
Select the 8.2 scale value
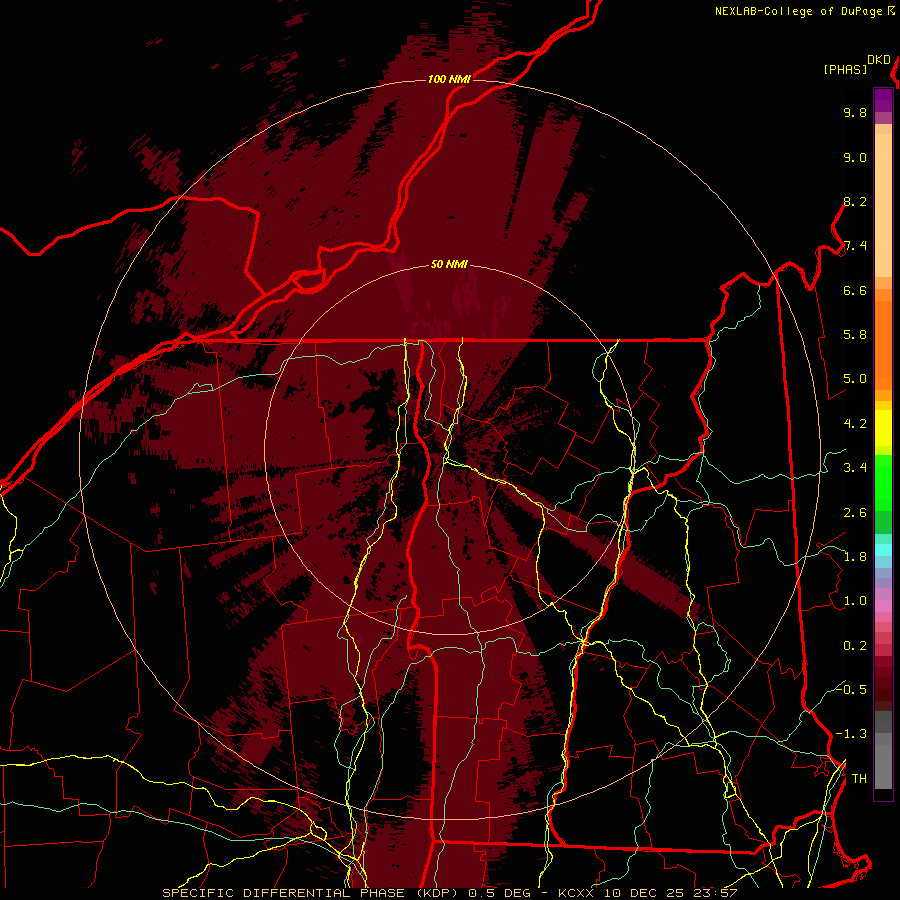tap(855, 201)
